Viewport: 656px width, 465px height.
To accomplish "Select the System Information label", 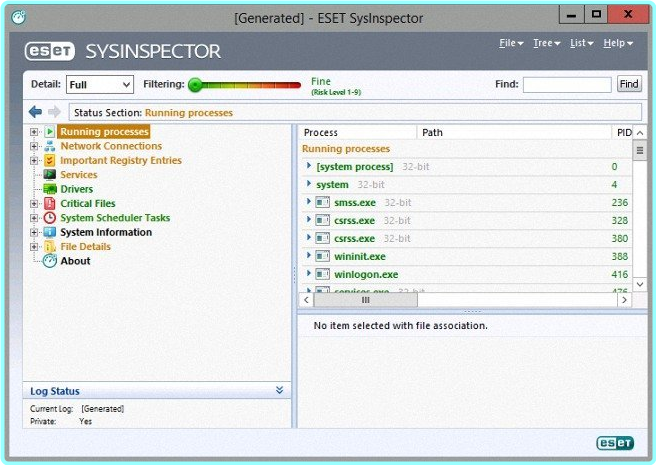I will 106,232.
